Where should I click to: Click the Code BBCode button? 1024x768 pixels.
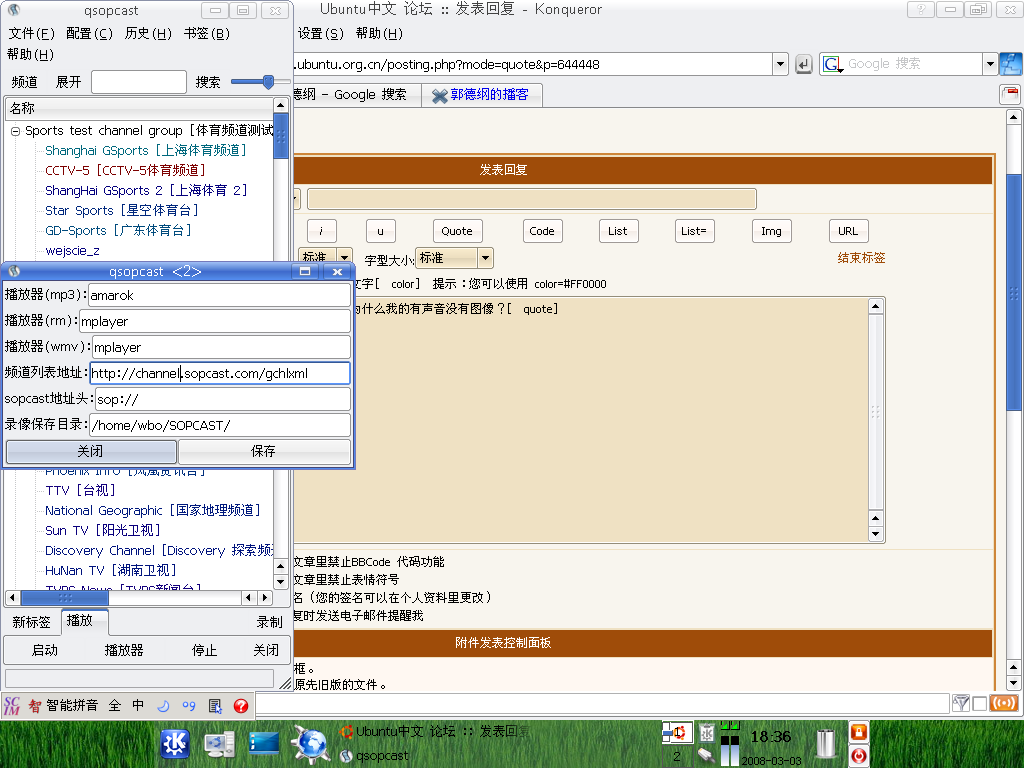click(x=542, y=231)
